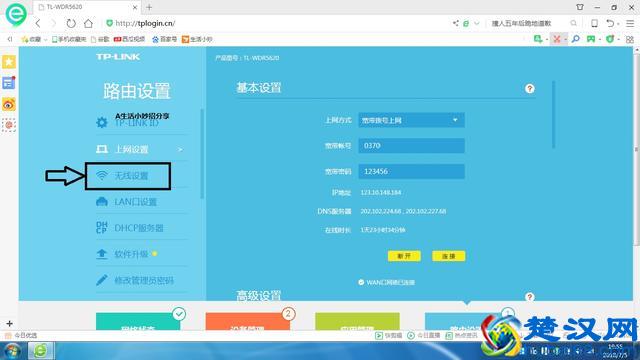Switch to the orange 设备管理 tab
The height and width of the screenshot is (360, 640).
coord(248,322)
